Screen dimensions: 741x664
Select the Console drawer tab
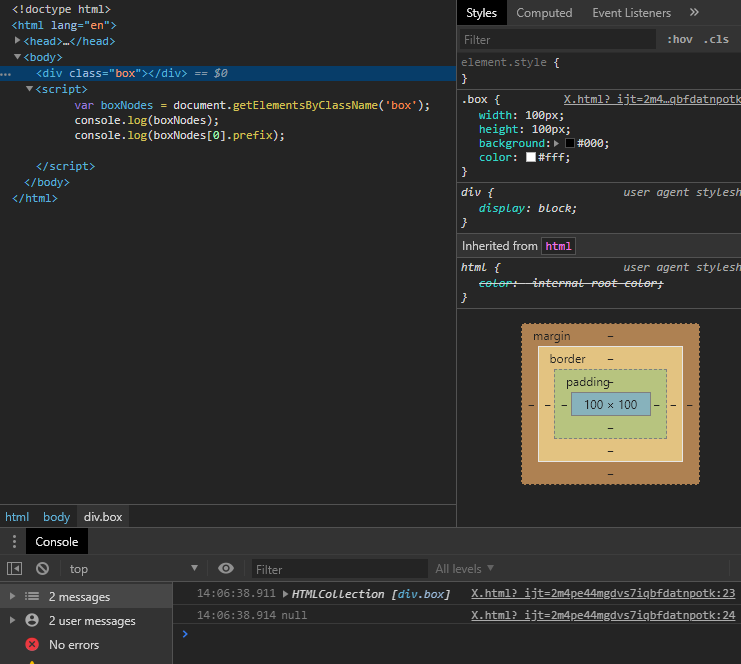57,542
